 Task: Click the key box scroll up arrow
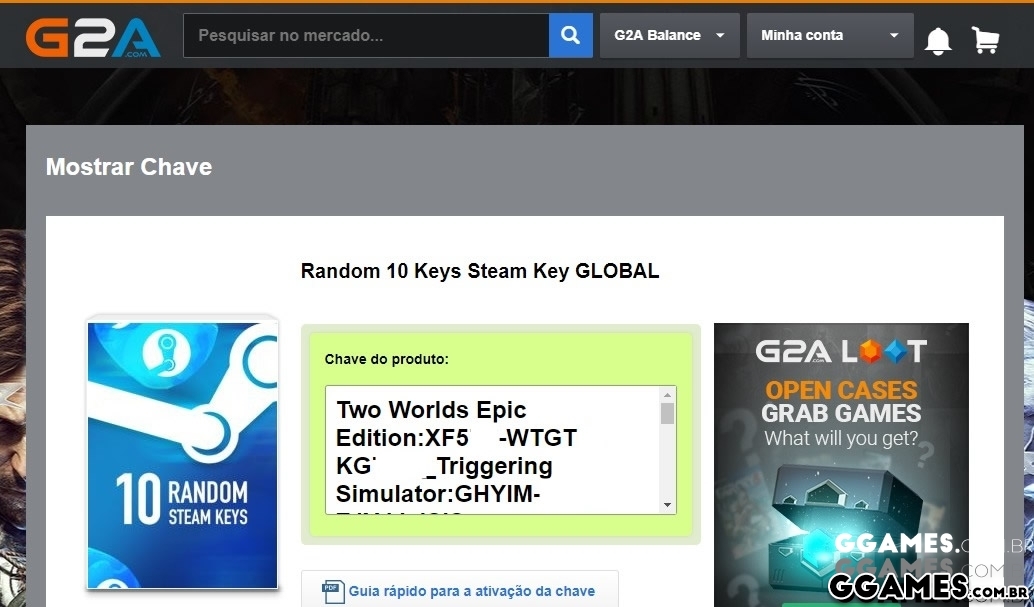(x=667, y=395)
